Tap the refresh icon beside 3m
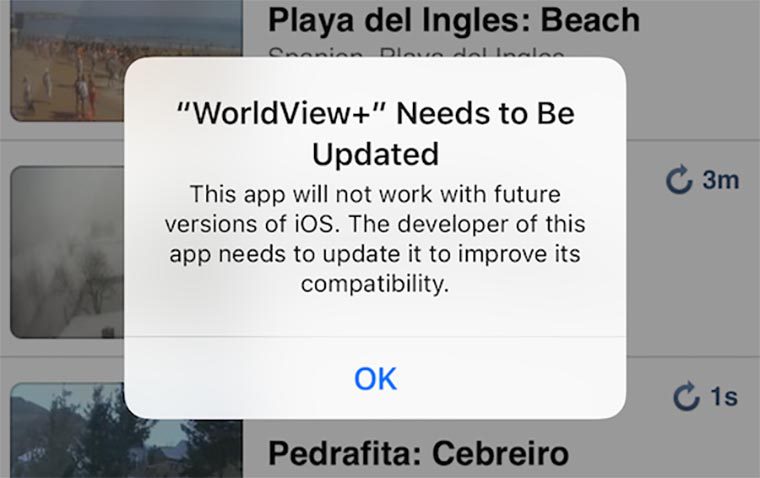The width and height of the screenshot is (760, 478). click(x=679, y=180)
